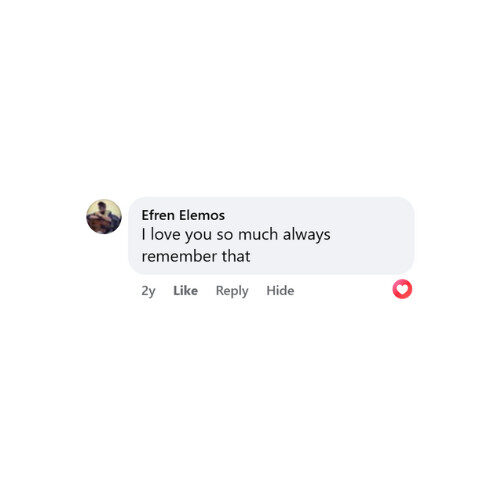Click the '2y' age label under comment
Image resolution: width=500 pixels, height=500 pixels.
pyautogui.click(x=148, y=291)
